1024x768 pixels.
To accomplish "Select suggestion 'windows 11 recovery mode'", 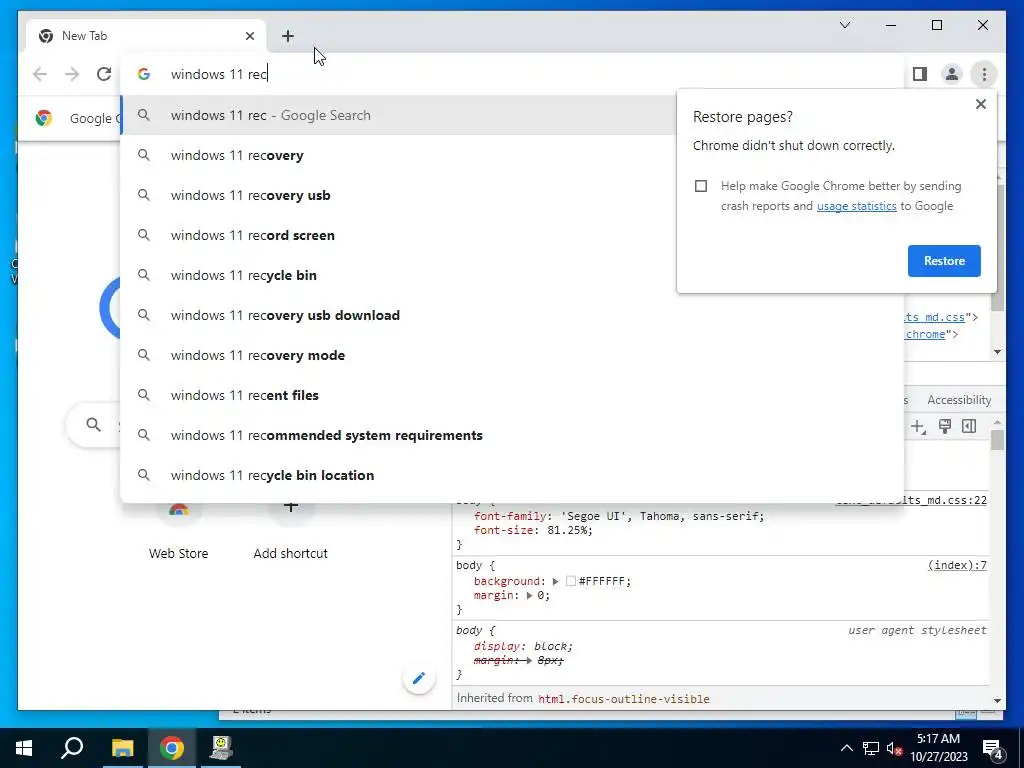I will 513,355.
